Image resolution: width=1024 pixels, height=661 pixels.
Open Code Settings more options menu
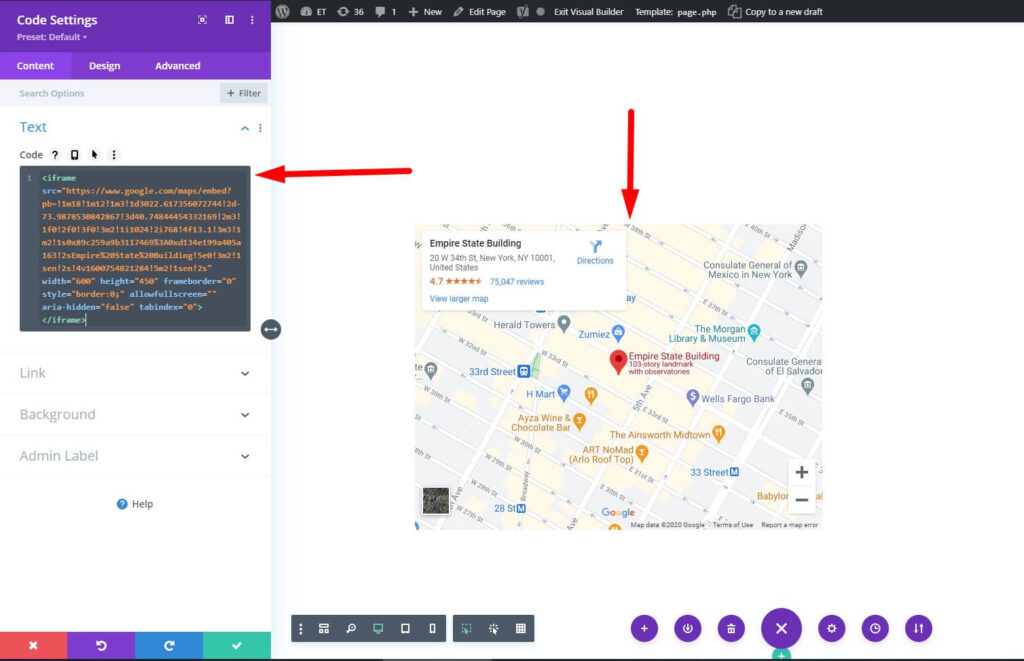click(x=252, y=20)
